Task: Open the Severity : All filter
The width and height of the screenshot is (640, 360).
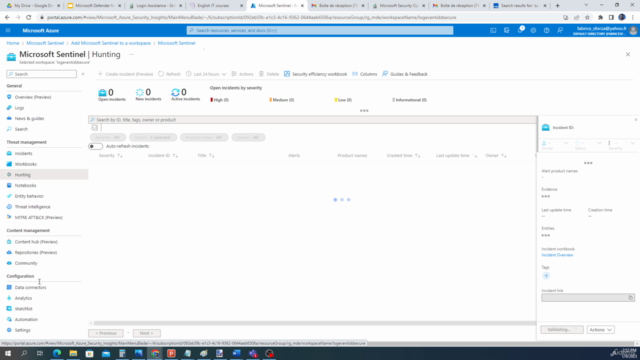Action: [108, 138]
